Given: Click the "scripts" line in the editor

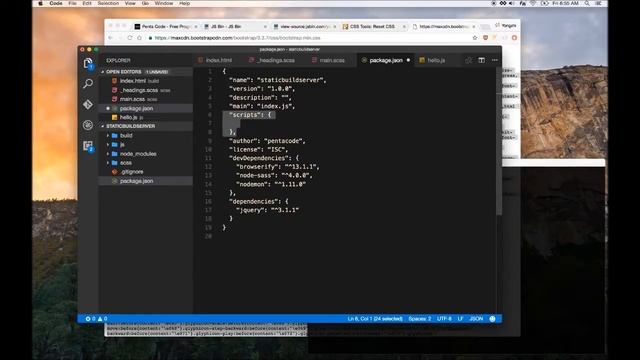Looking at the screenshot, I should tap(249, 115).
